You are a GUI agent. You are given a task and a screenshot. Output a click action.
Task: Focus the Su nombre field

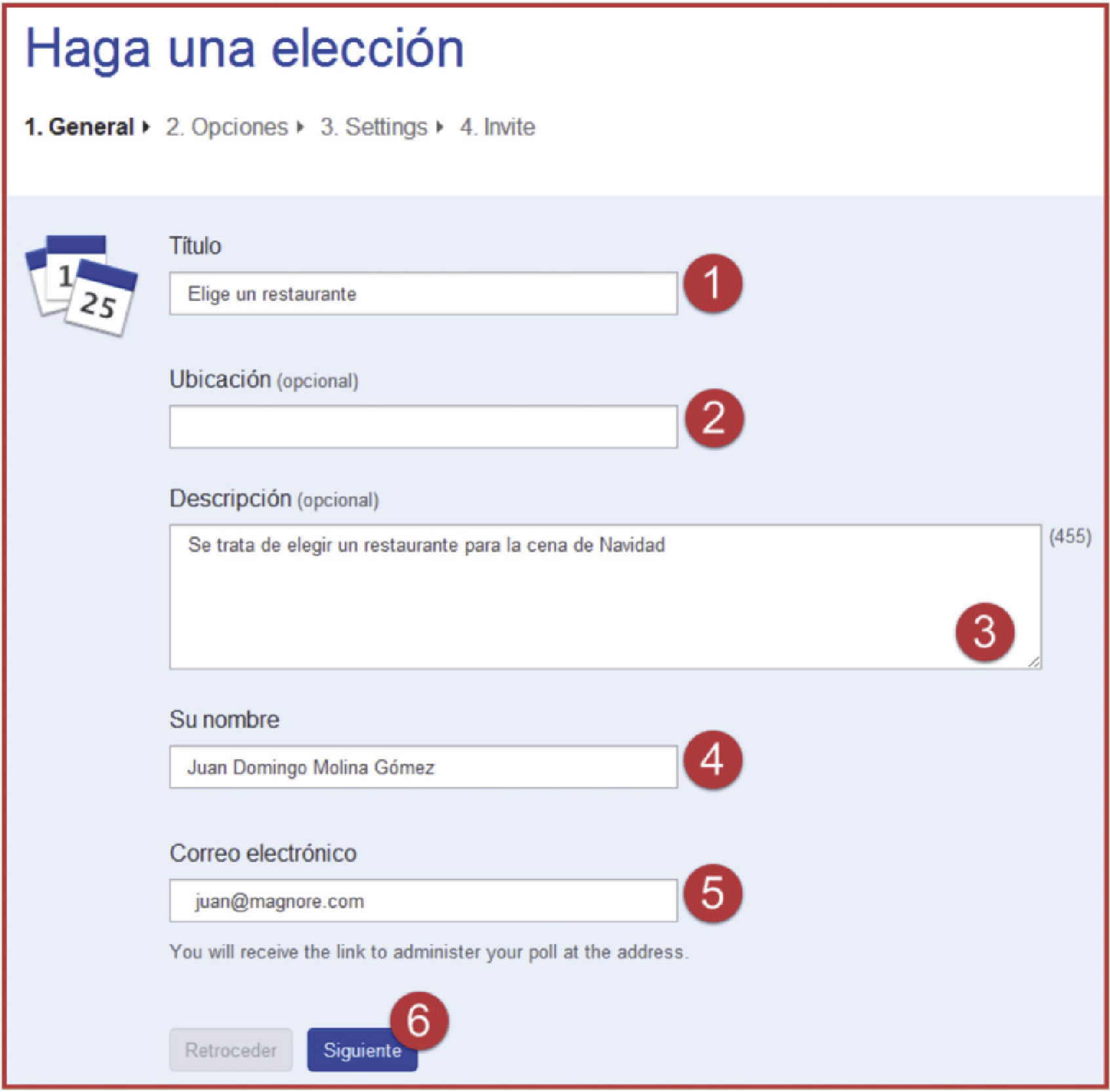[x=423, y=767]
